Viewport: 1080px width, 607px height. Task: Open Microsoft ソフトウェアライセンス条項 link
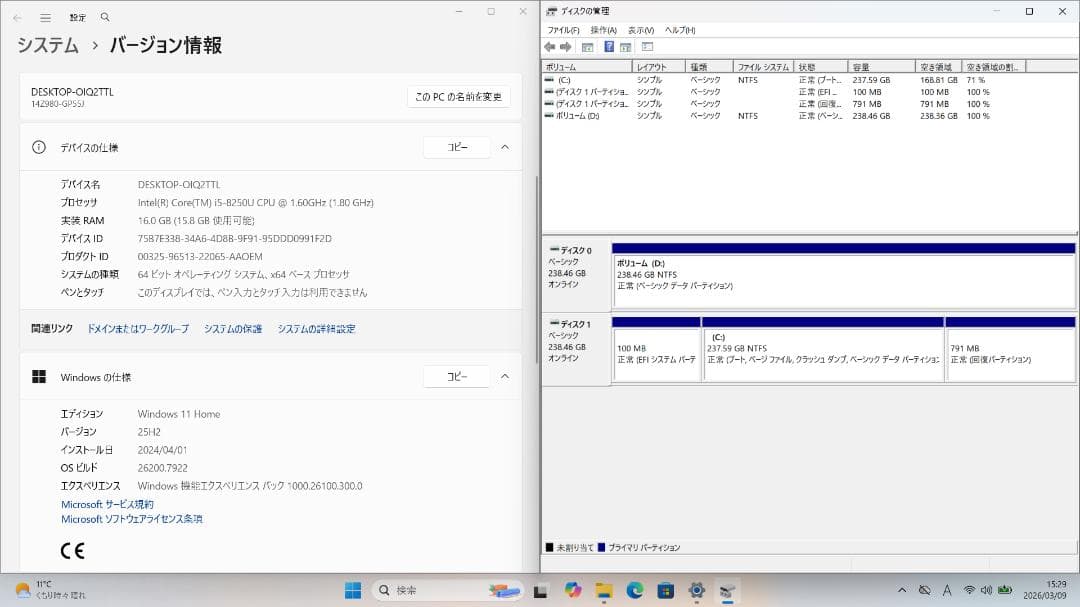coord(132,519)
